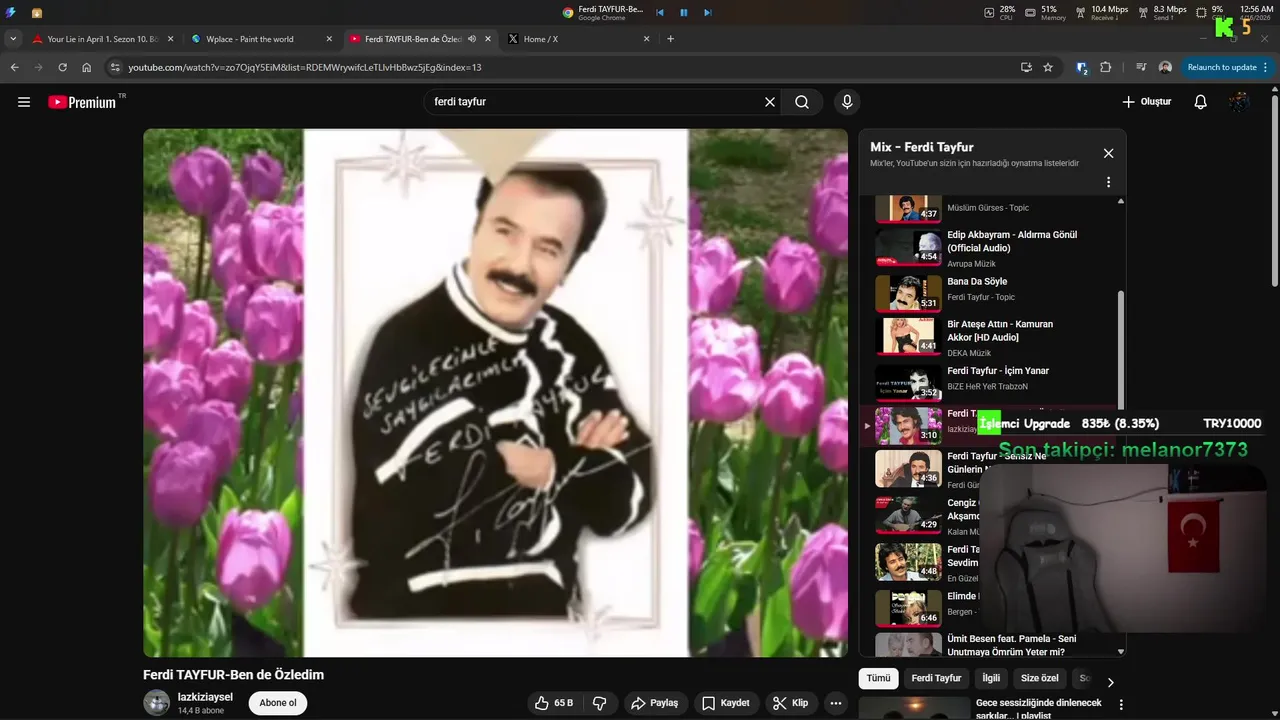Create a clip with Klip
This screenshot has height=720, width=1280.
[791, 703]
